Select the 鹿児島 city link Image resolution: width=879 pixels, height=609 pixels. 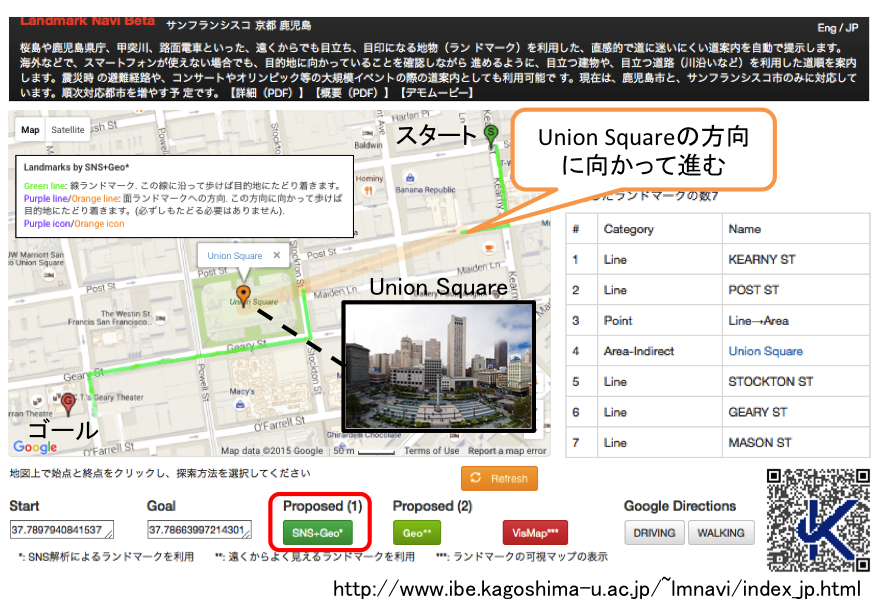coord(295,25)
